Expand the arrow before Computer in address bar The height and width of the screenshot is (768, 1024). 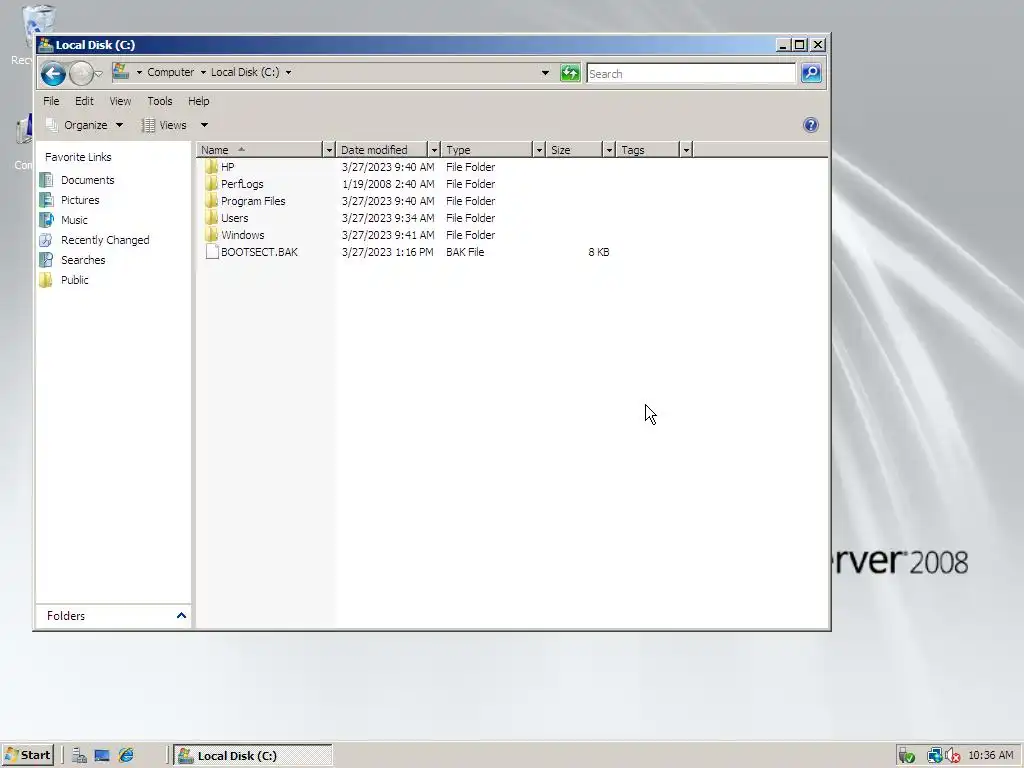pos(139,72)
